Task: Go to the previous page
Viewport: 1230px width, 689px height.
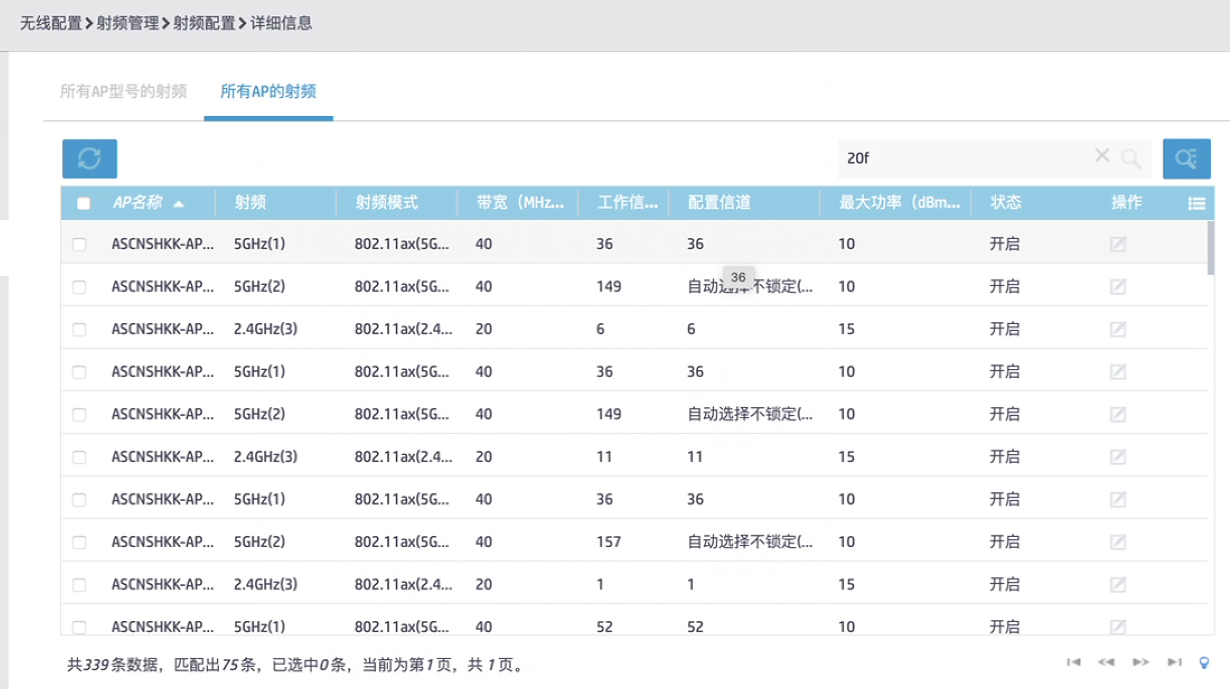Action: click(x=1107, y=662)
